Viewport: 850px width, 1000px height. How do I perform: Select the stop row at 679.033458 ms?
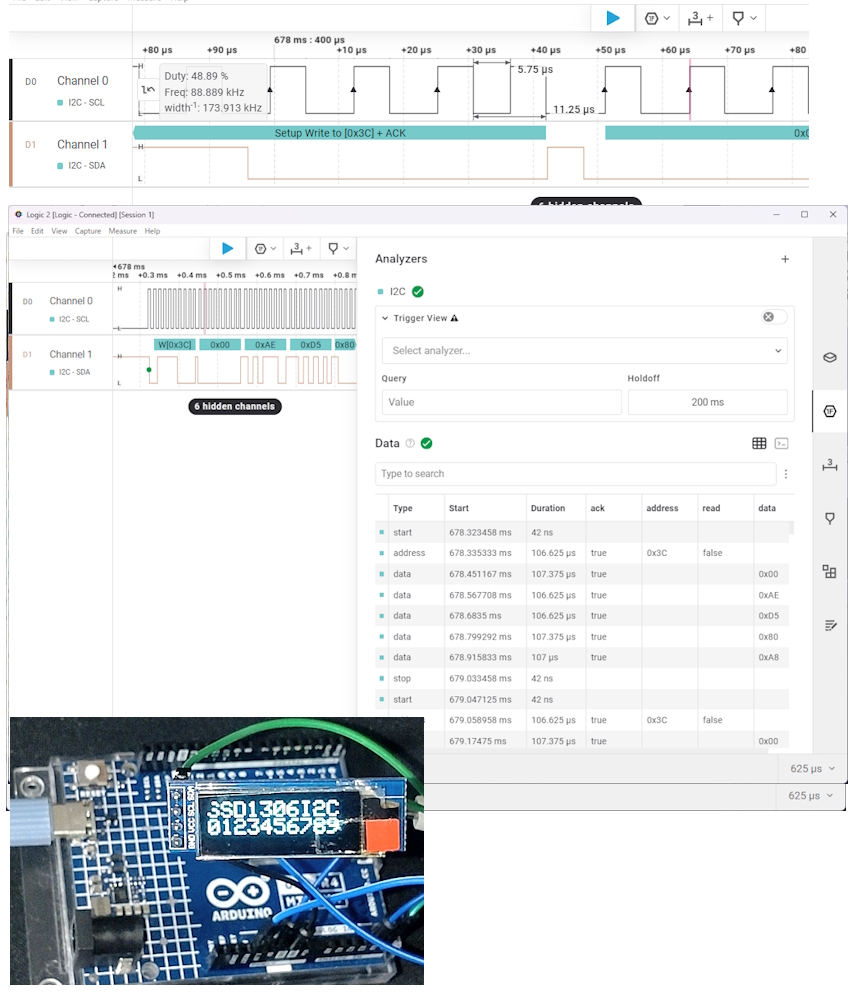[582, 679]
